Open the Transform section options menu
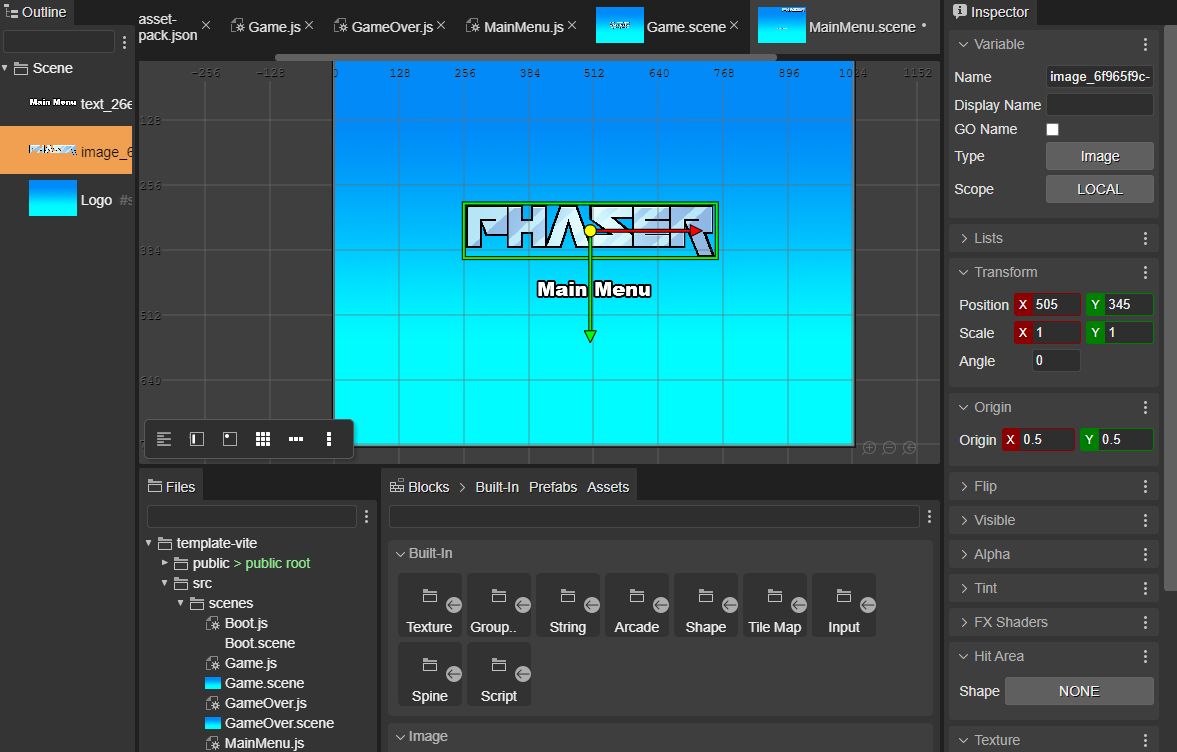Screen dimensions: 1177x752 (x=1145, y=272)
